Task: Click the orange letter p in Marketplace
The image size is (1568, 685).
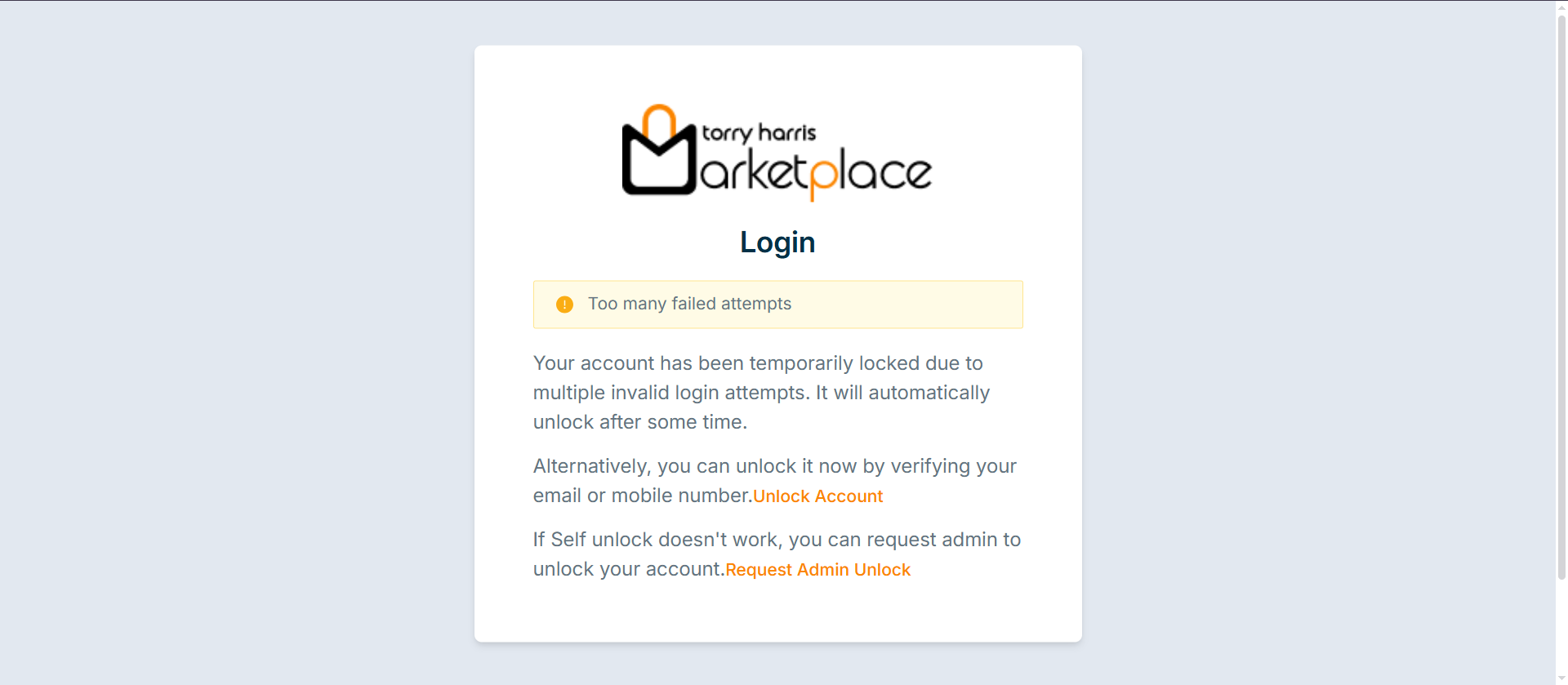Action: tap(823, 177)
